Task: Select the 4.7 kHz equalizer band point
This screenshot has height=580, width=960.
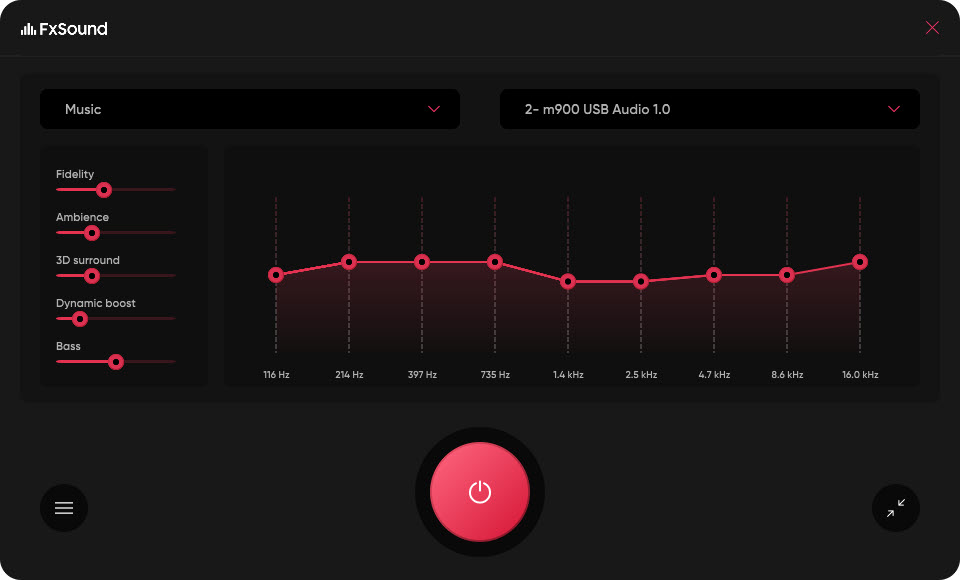Action: tap(714, 275)
